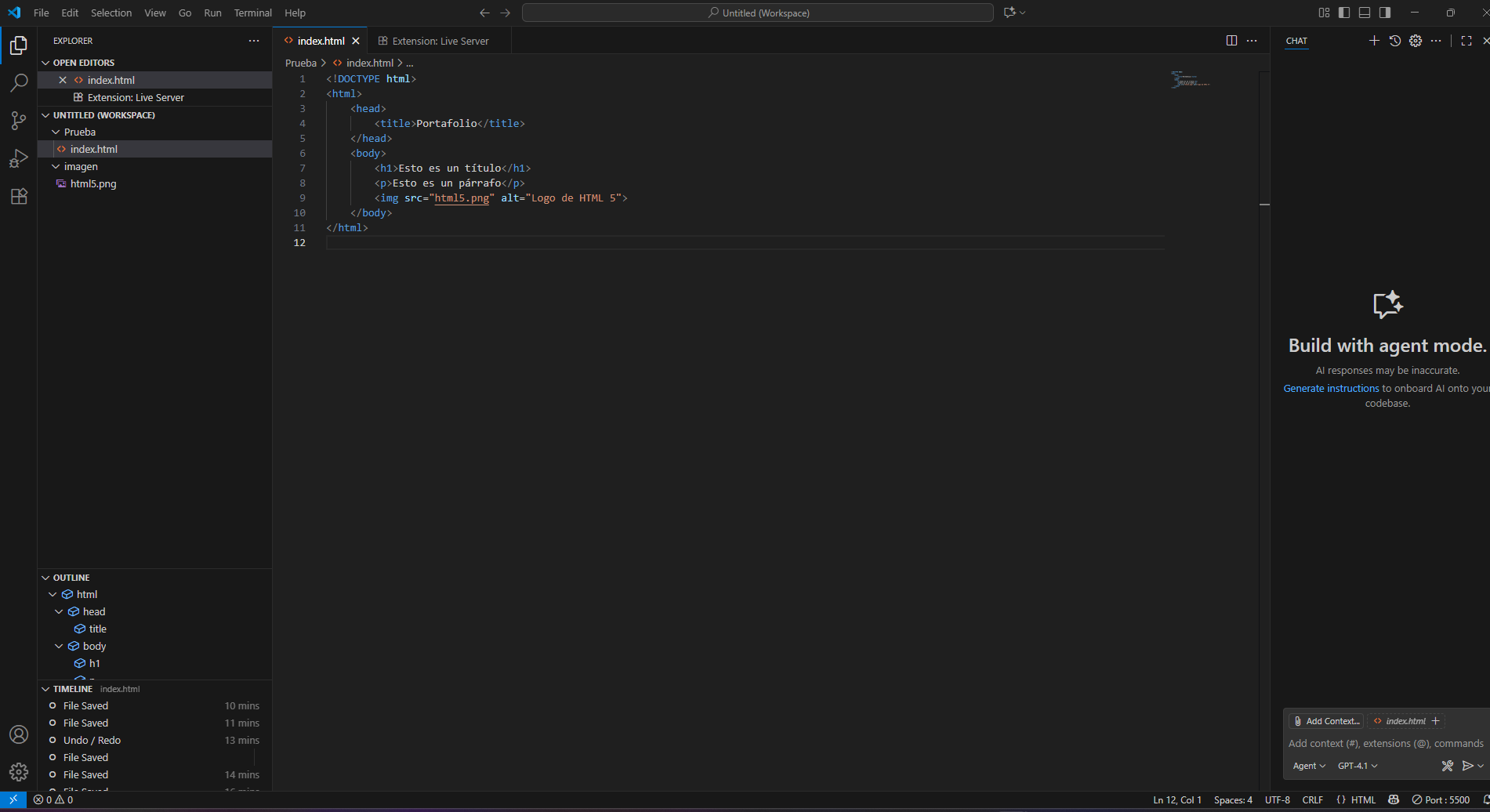Open the File menu

(42, 13)
